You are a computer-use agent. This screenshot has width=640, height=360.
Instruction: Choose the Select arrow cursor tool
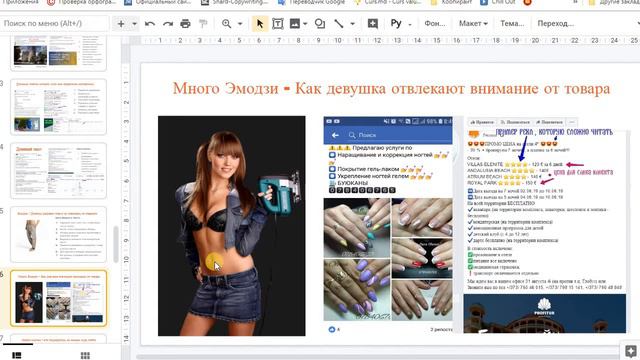(260, 24)
